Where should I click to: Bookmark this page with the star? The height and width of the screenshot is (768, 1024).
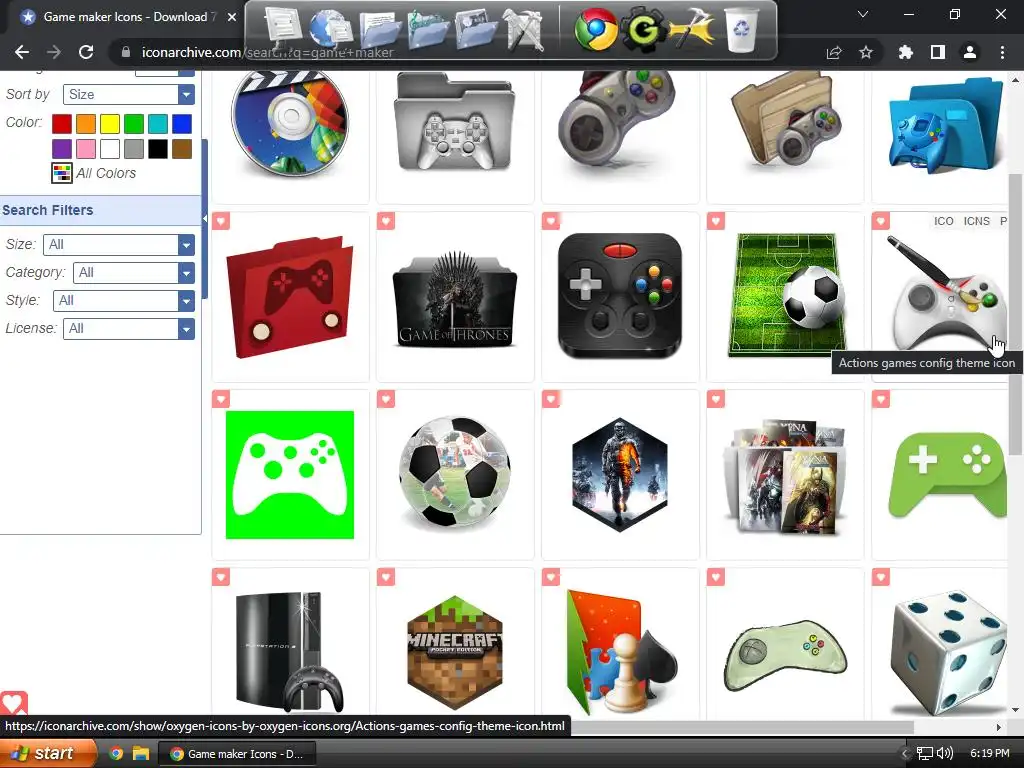[866, 52]
